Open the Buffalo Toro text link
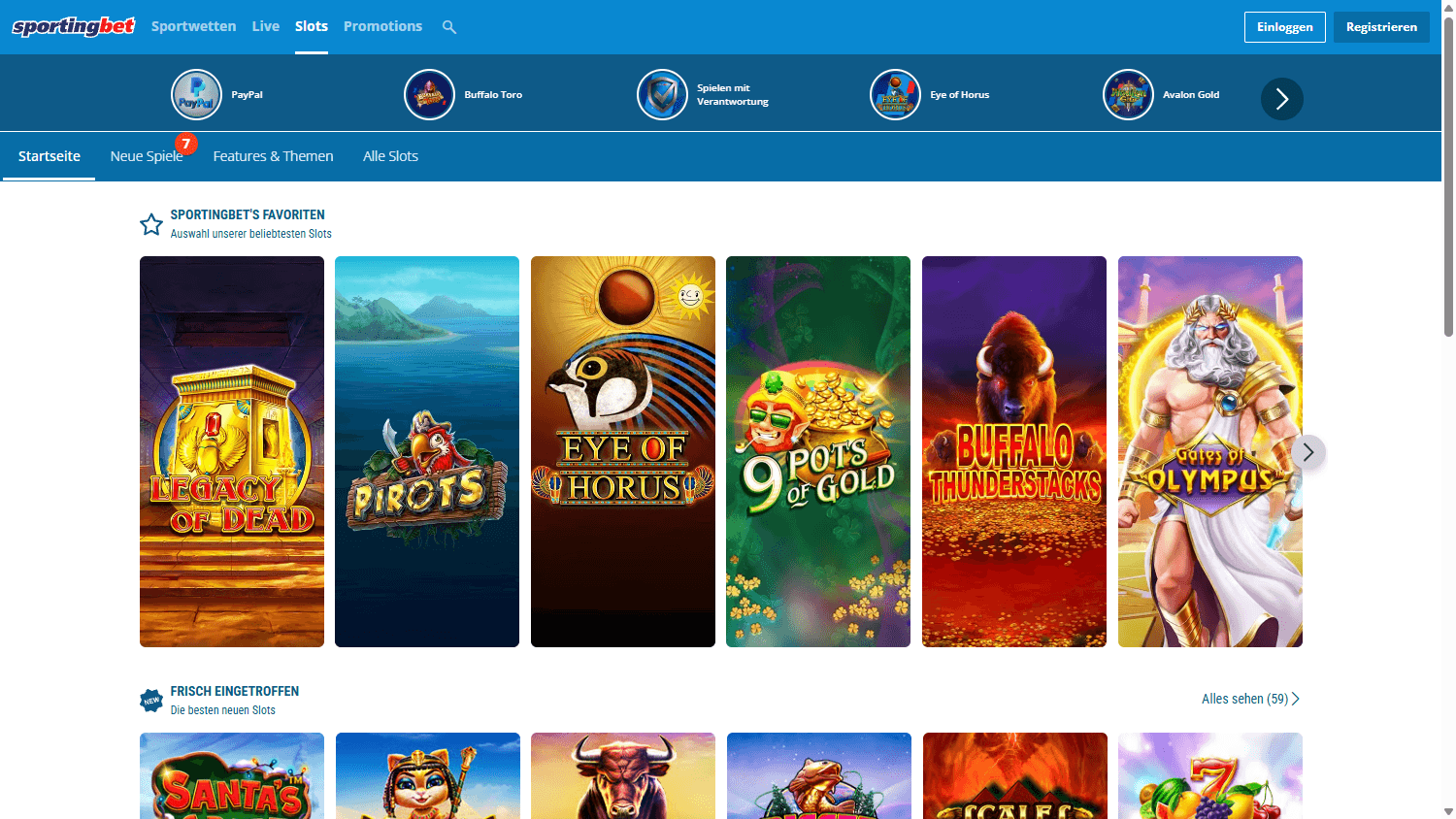 [493, 95]
